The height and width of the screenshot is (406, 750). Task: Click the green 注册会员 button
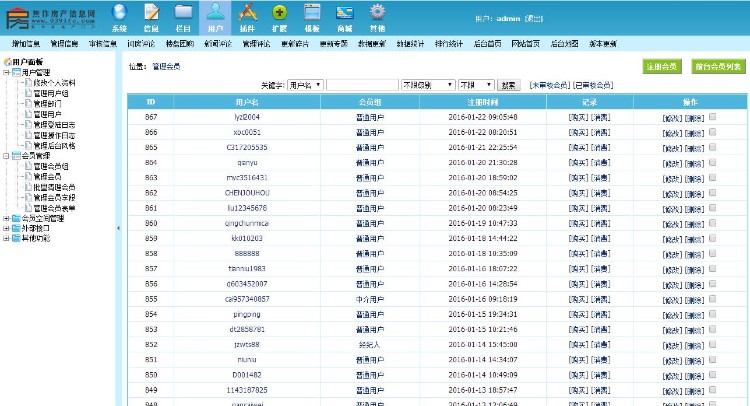click(662, 66)
